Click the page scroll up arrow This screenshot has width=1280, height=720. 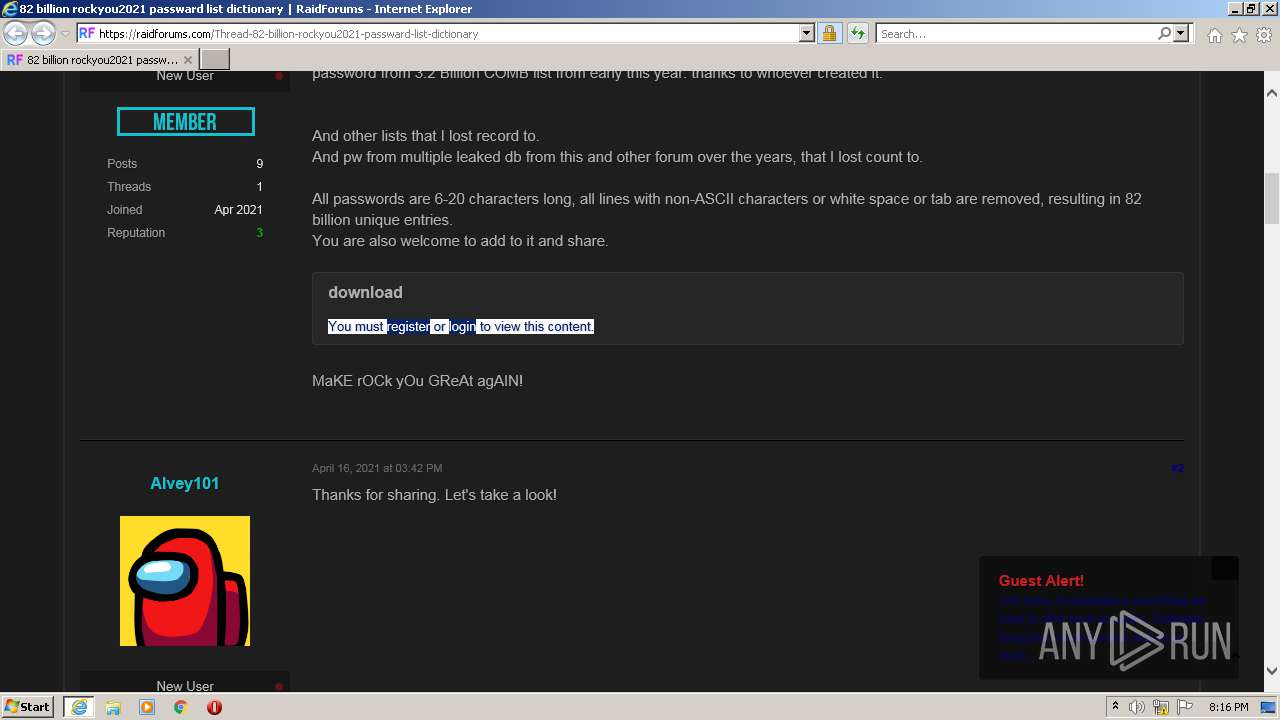[x=1272, y=93]
